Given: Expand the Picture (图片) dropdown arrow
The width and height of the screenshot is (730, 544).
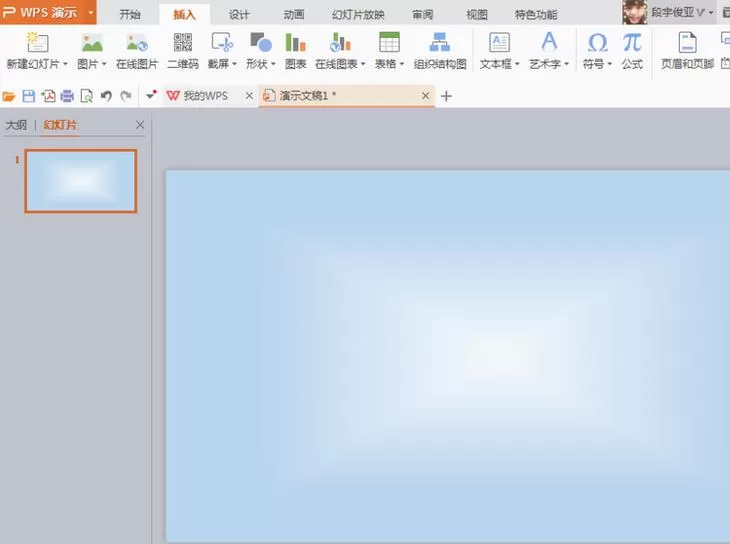Looking at the screenshot, I should pos(104,64).
